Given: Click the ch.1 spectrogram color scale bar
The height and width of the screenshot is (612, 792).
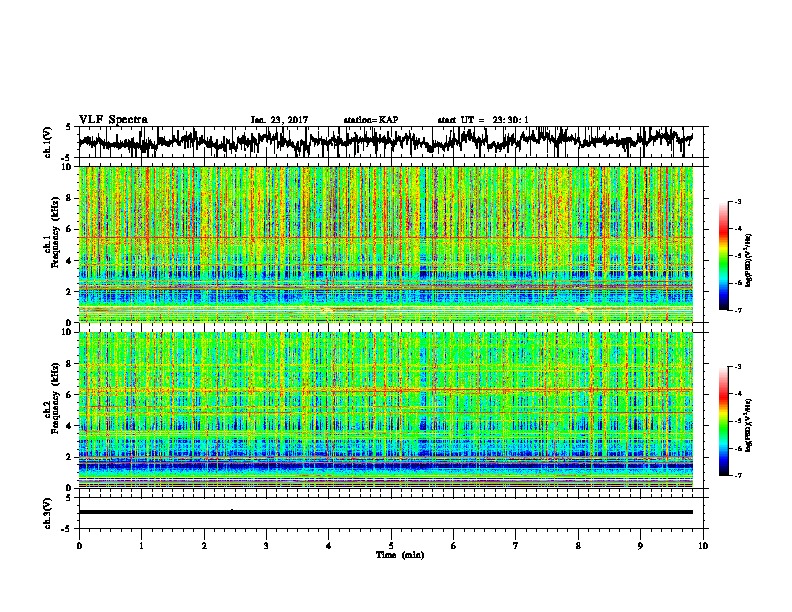Looking at the screenshot, I should [x=724, y=256].
